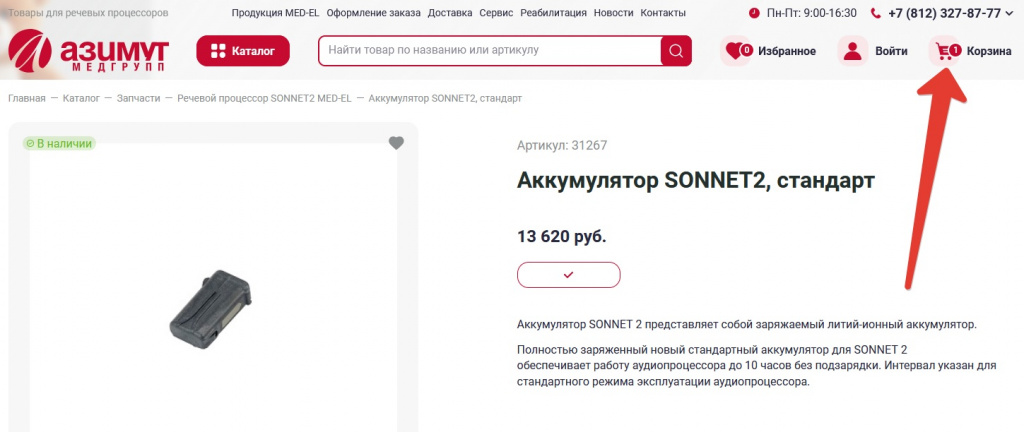Click the Войти login link
The height and width of the screenshot is (432, 1024).
(x=891, y=51)
